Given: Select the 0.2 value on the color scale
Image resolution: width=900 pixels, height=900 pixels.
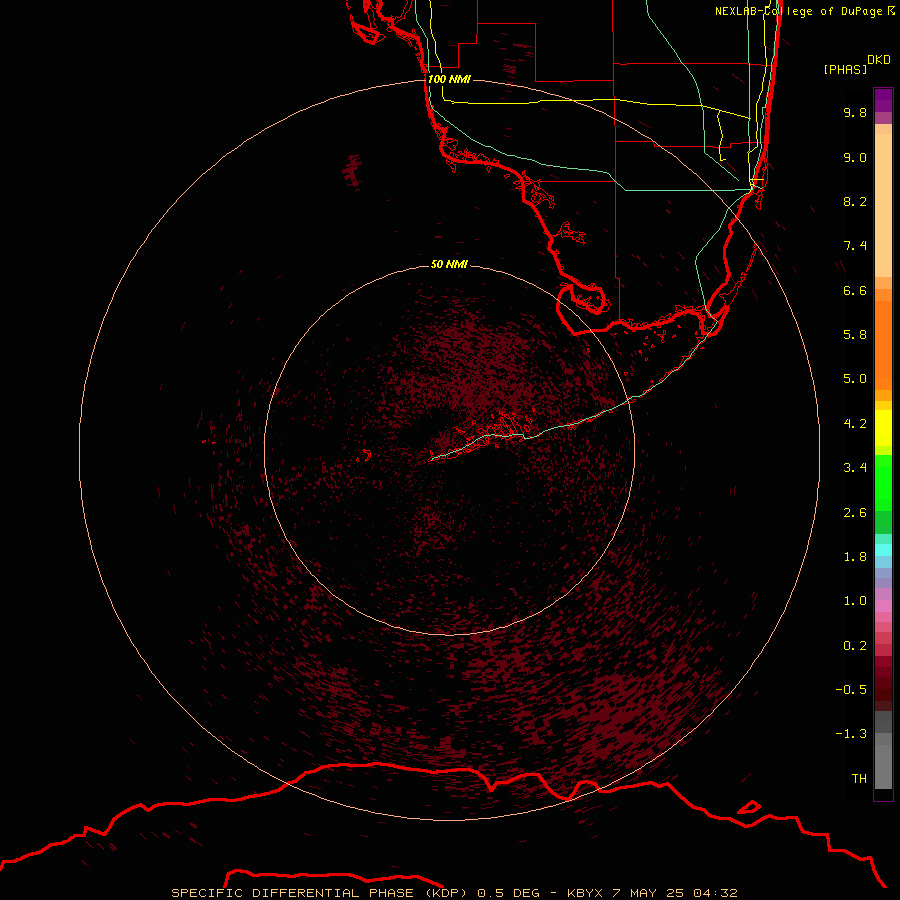Looking at the screenshot, I should click(x=855, y=646).
